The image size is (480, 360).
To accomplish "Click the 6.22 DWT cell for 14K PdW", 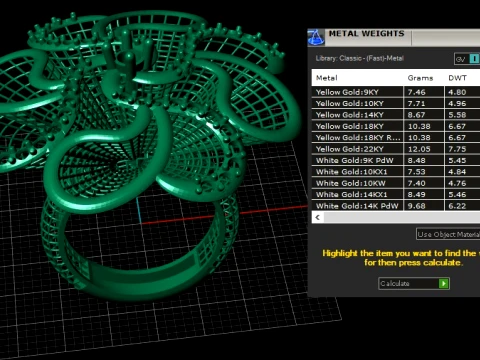I will 462,206.
